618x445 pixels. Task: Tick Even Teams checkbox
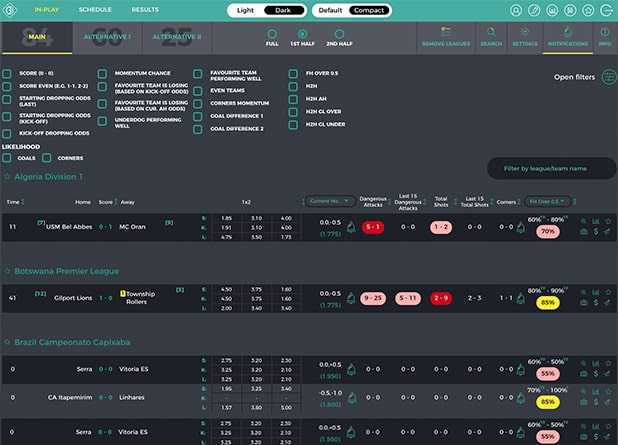pyautogui.click(x=198, y=91)
